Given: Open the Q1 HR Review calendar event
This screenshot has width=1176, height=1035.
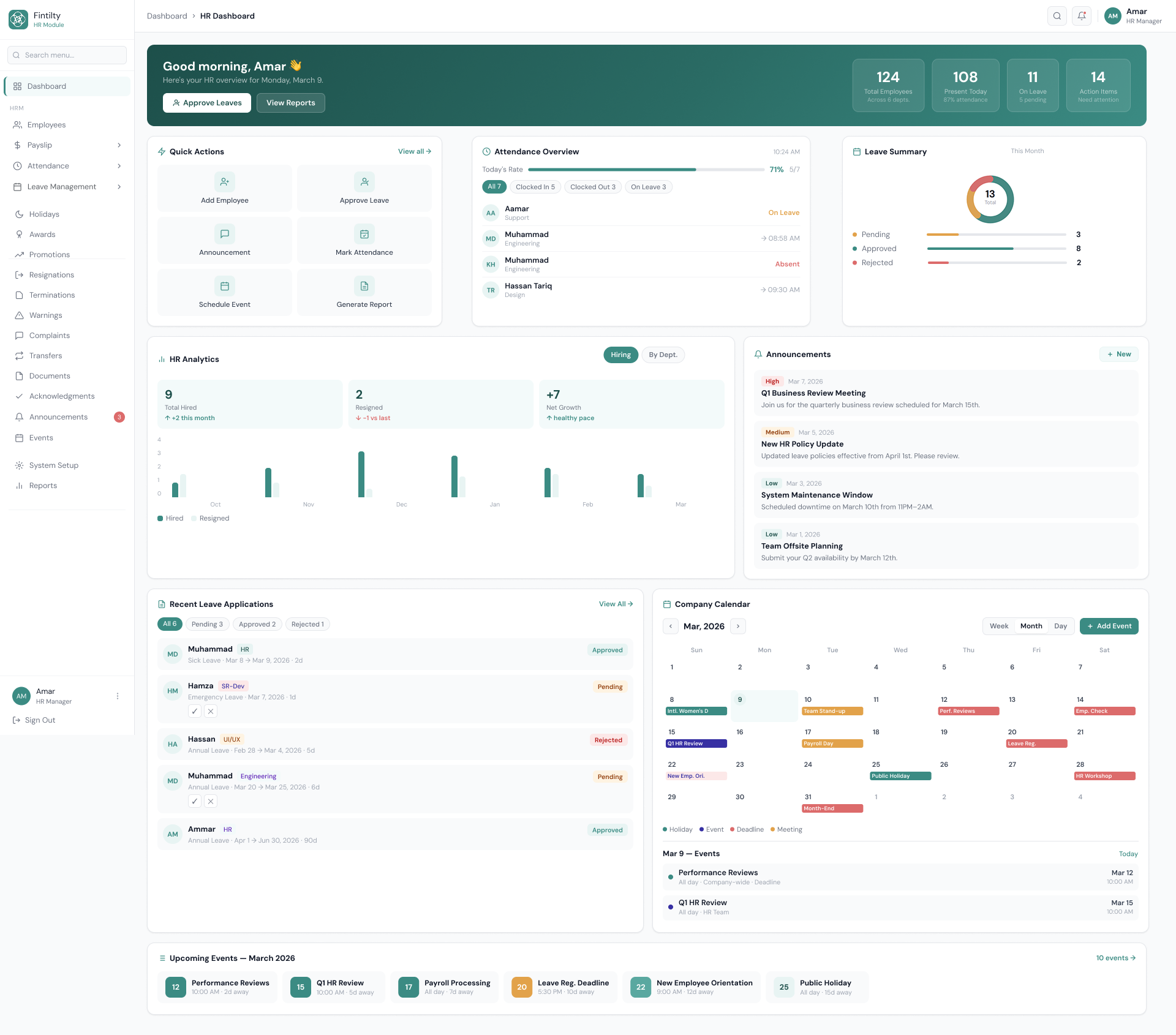Looking at the screenshot, I should click(696, 743).
